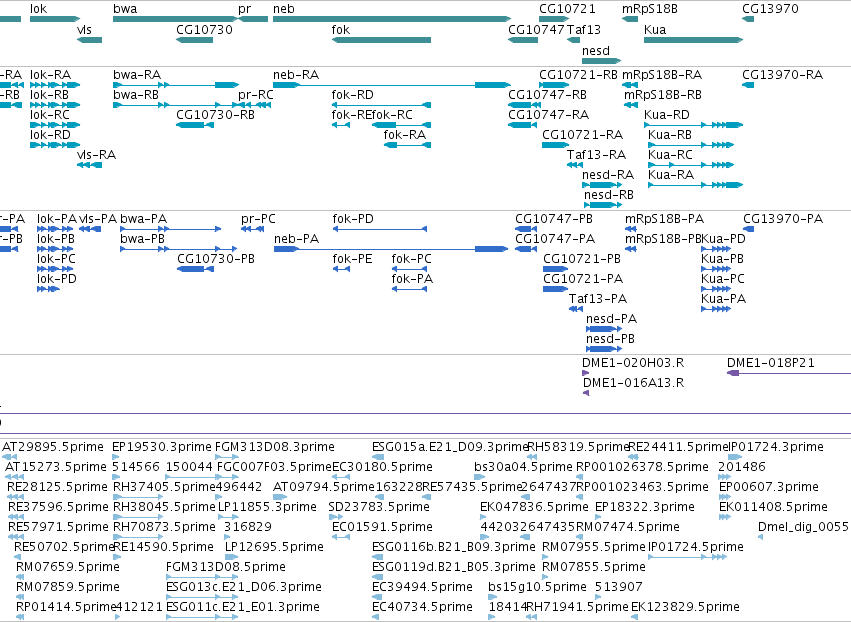This screenshot has width=851, height=622.
Task: Select the "LP12695.5prime" EST label
Action: [275, 547]
